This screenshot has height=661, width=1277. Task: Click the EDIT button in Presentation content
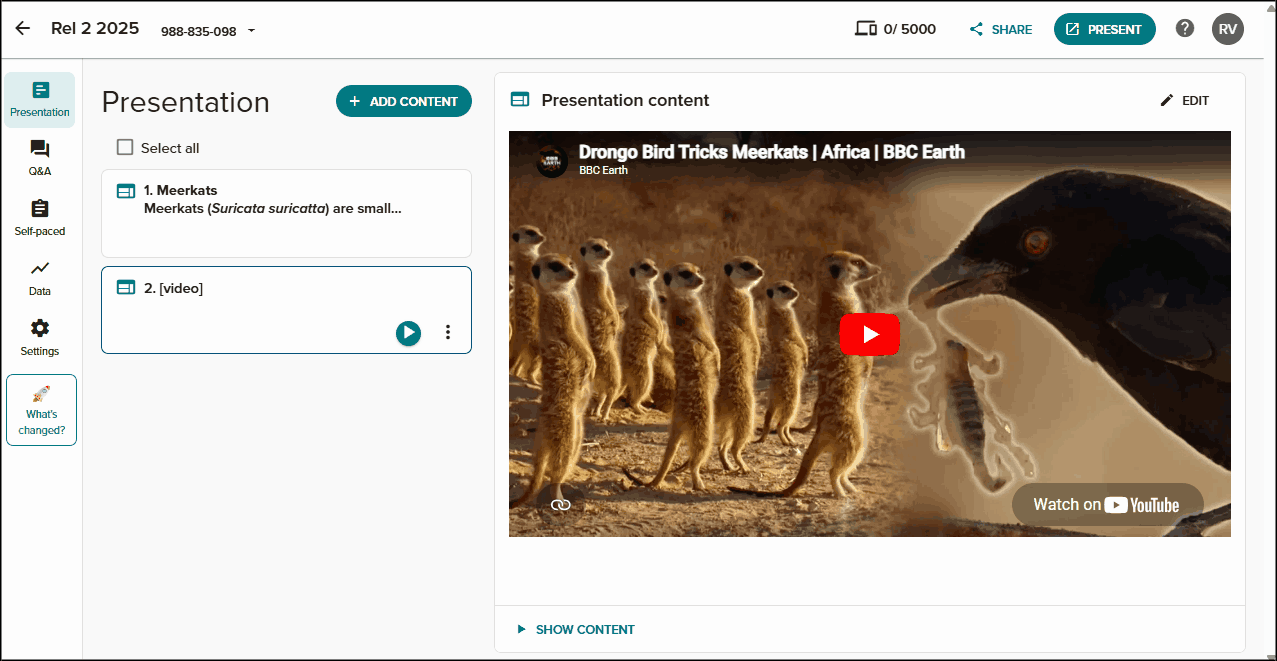pos(1185,101)
